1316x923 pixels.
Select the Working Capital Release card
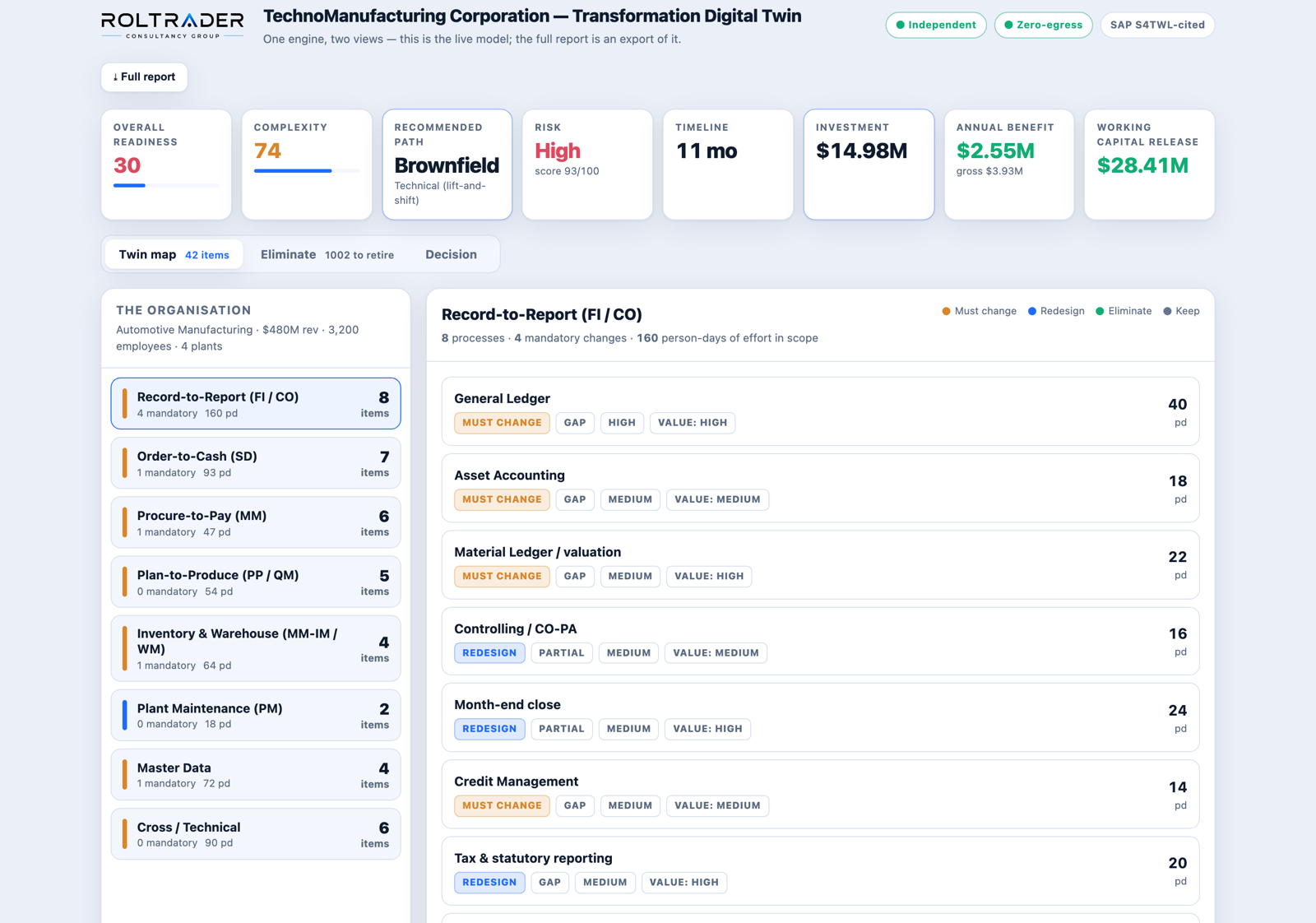[x=1150, y=165]
